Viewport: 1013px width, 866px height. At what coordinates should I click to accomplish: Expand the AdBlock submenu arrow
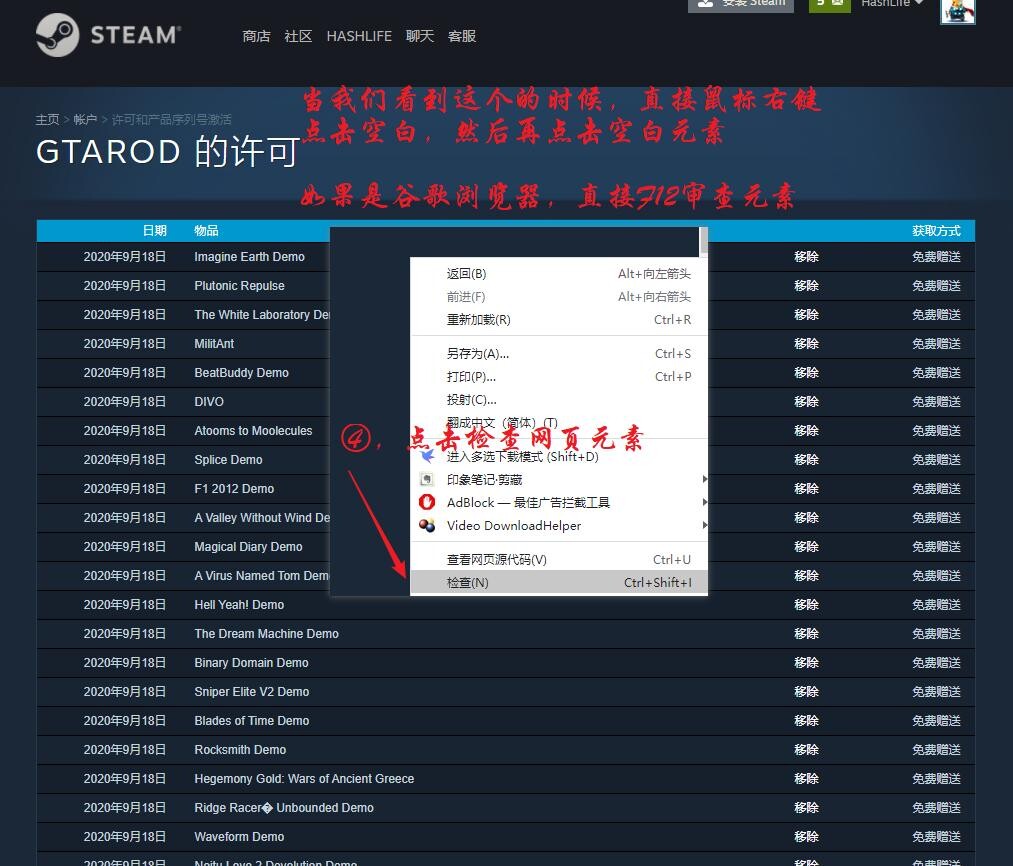click(x=703, y=502)
